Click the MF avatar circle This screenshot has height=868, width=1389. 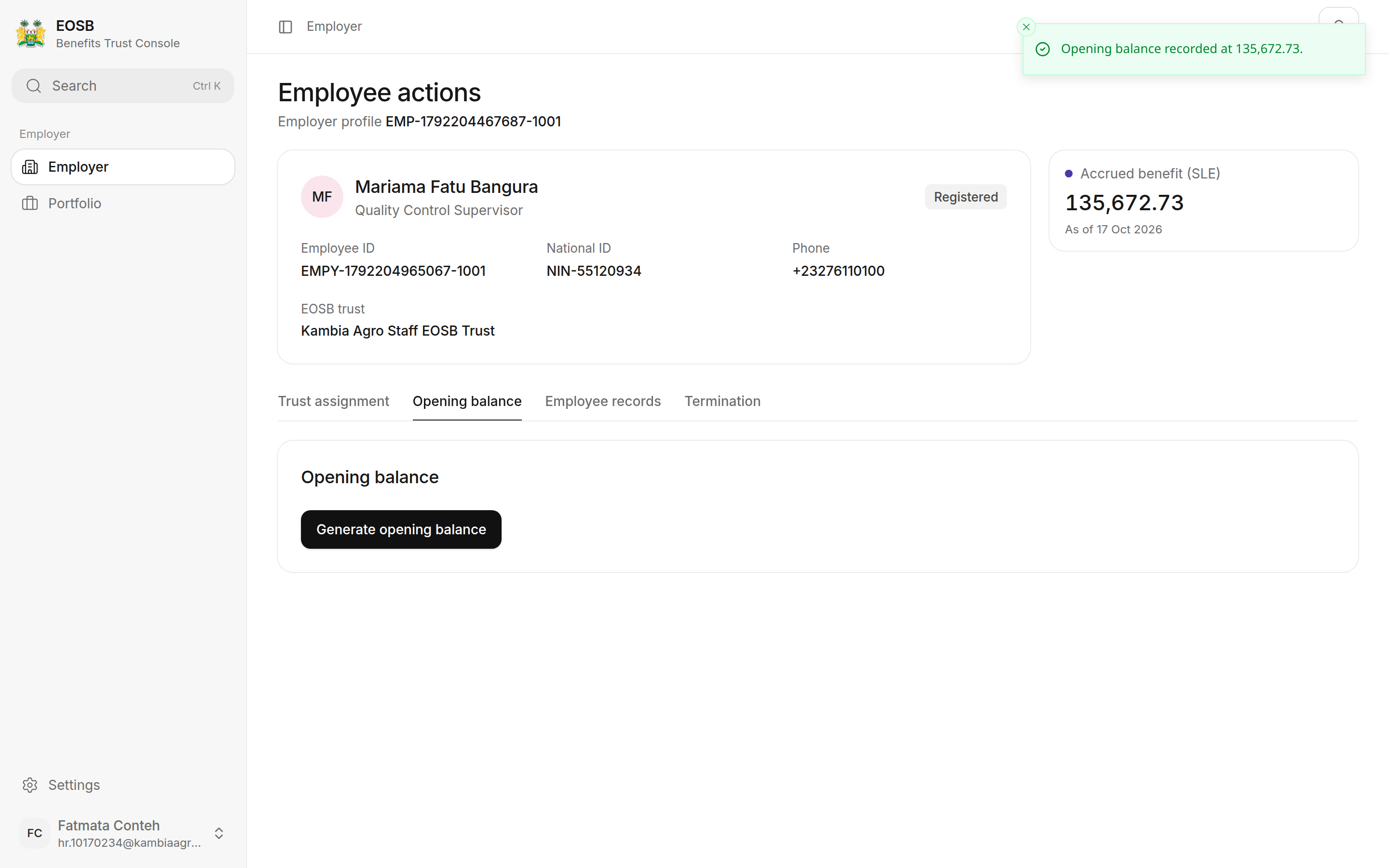[322, 197]
